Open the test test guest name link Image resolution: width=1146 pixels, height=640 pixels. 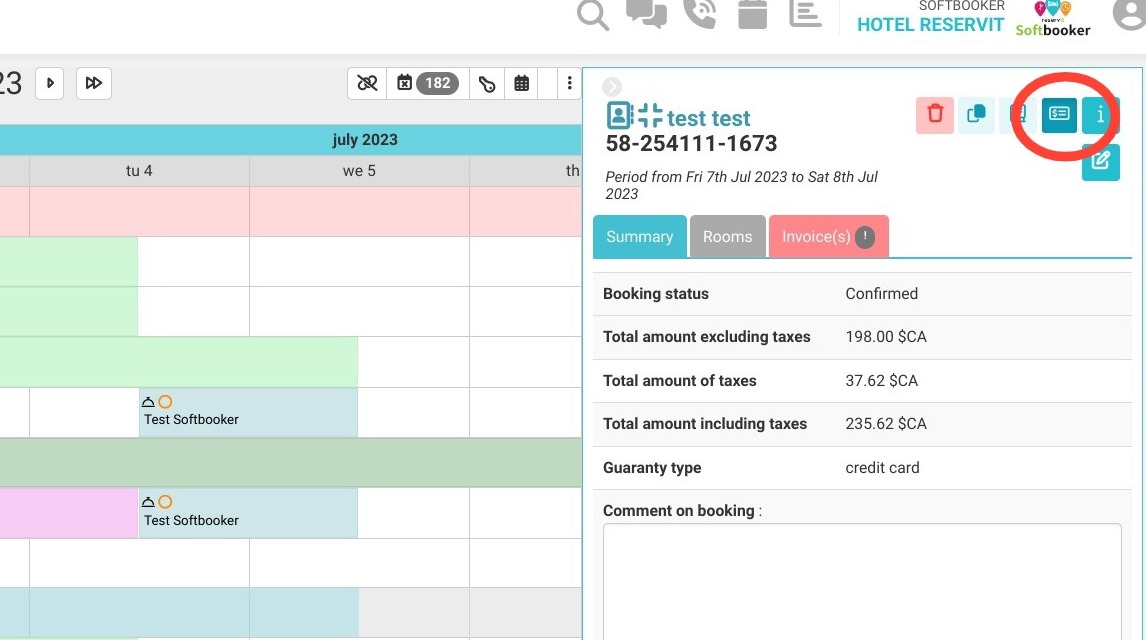tap(708, 118)
